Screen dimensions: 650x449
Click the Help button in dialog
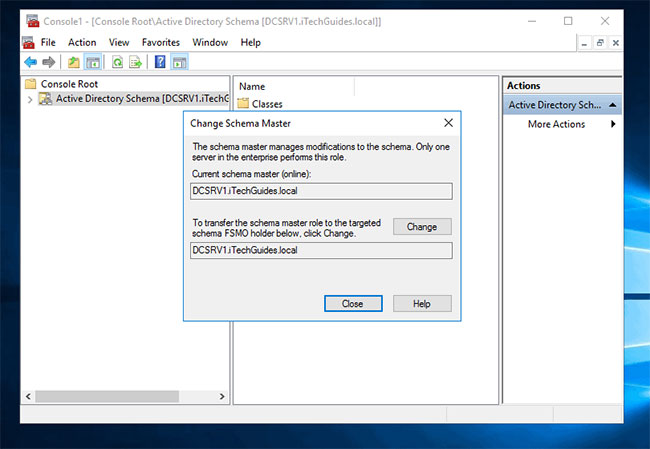422,303
